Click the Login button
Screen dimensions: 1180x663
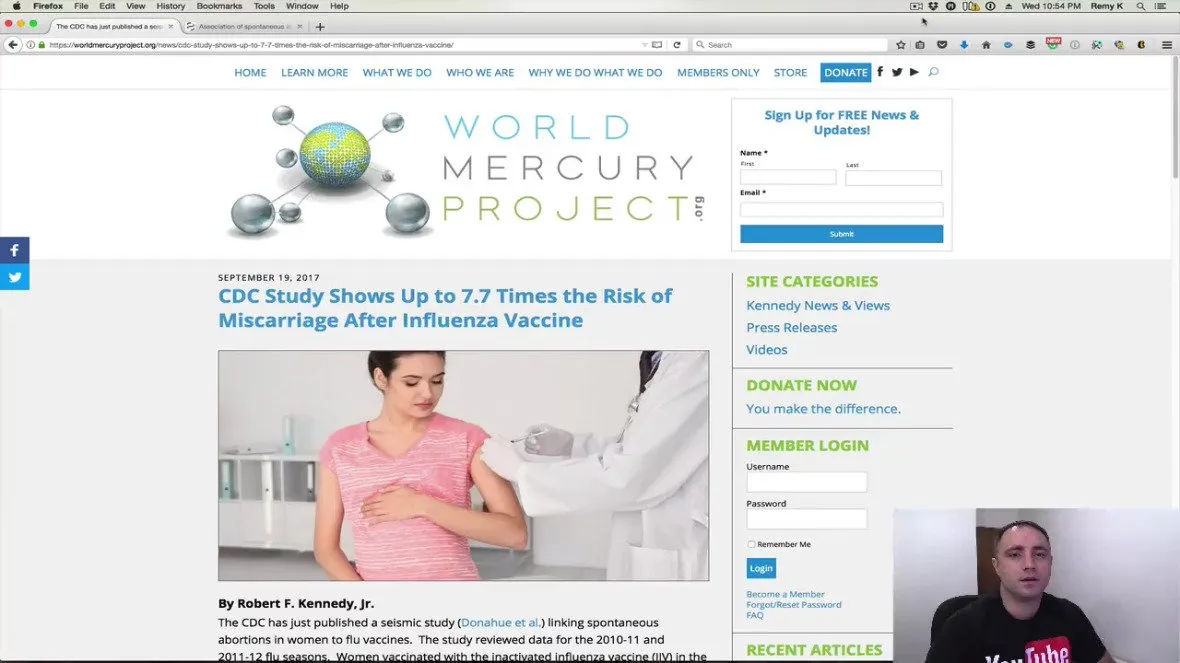(x=761, y=568)
